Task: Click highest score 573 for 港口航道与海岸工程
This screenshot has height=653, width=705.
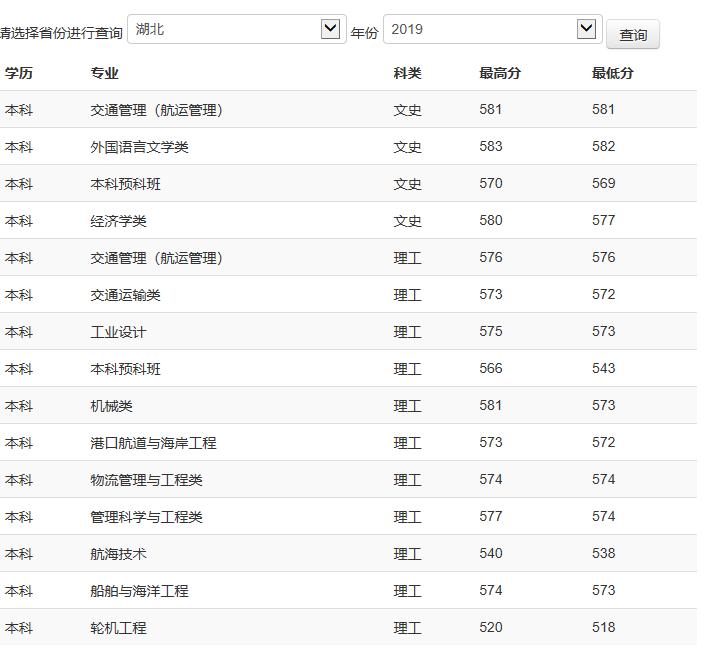Action: tap(491, 442)
